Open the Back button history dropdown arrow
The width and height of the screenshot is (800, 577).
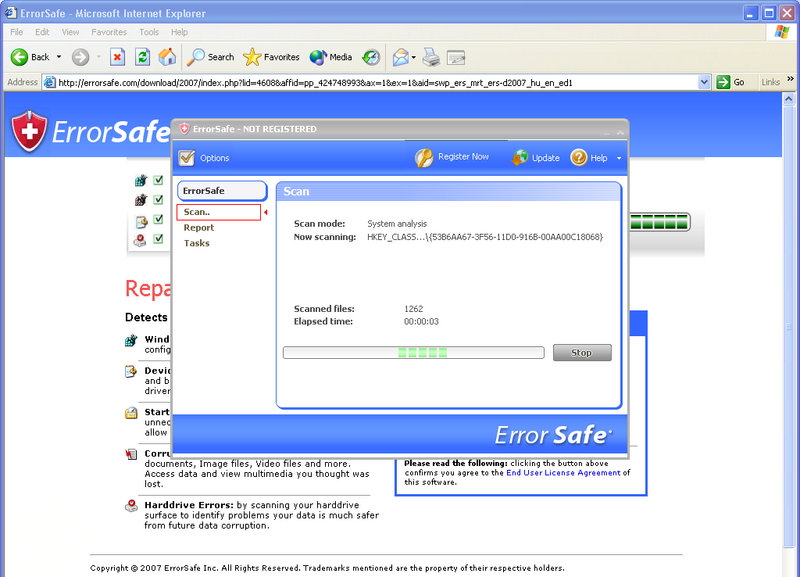59,57
